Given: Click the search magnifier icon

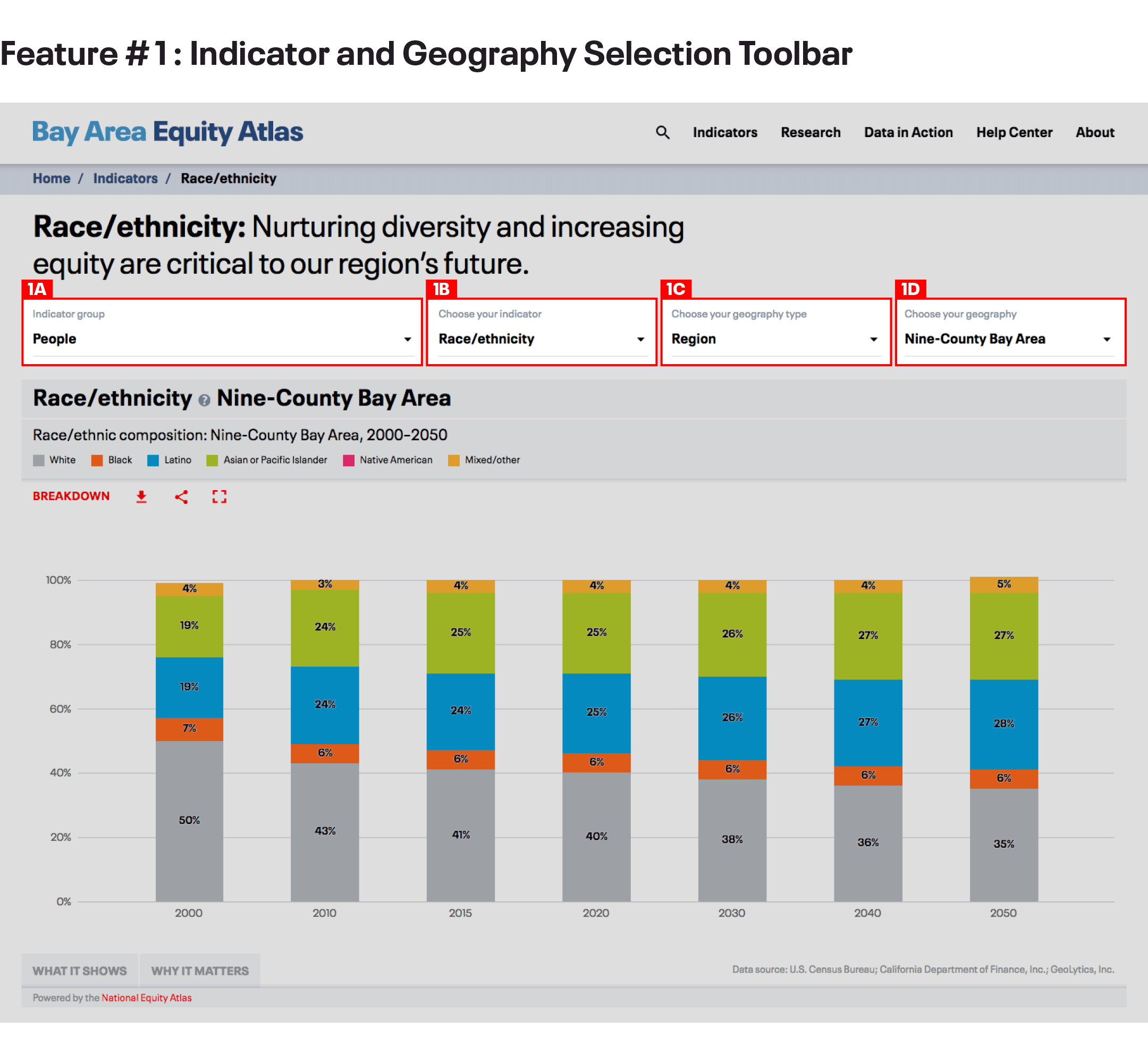Looking at the screenshot, I should click(x=662, y=133).
